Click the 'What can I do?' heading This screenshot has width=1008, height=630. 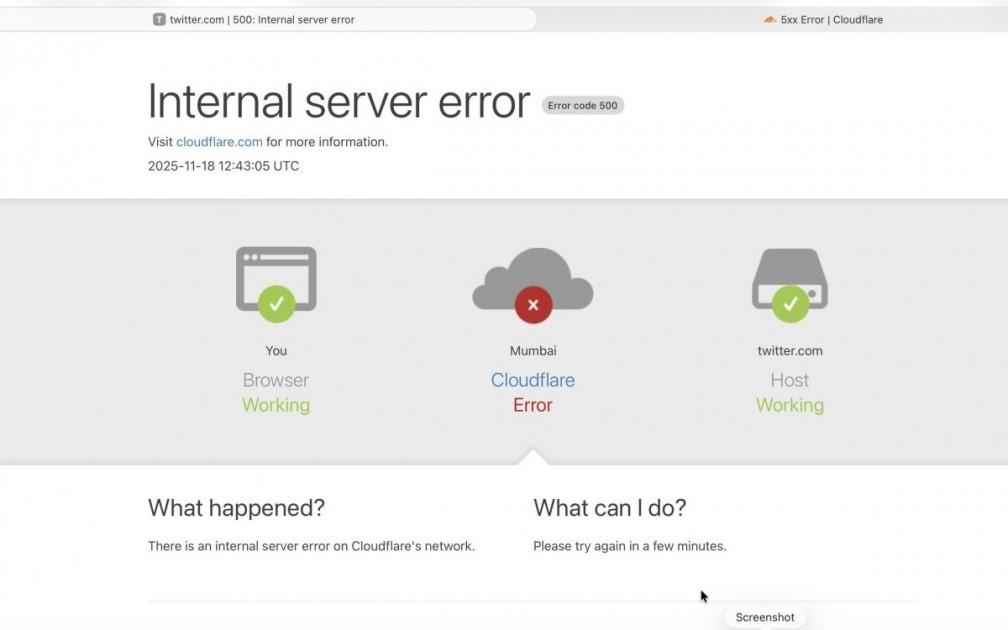coord(610,508)
